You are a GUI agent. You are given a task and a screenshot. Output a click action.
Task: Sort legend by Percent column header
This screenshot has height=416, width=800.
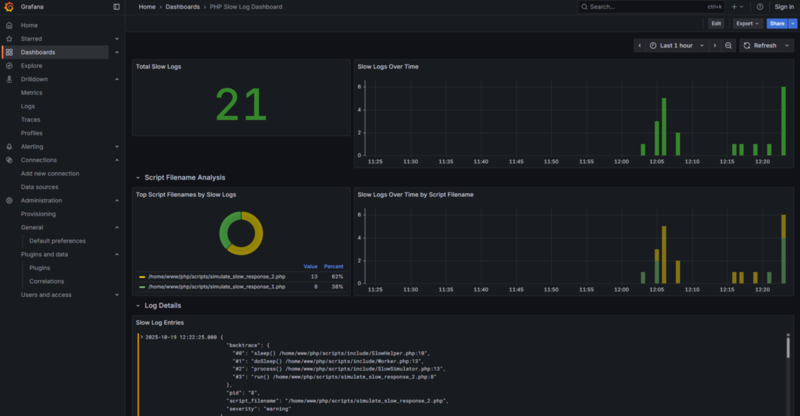[334, 266]
